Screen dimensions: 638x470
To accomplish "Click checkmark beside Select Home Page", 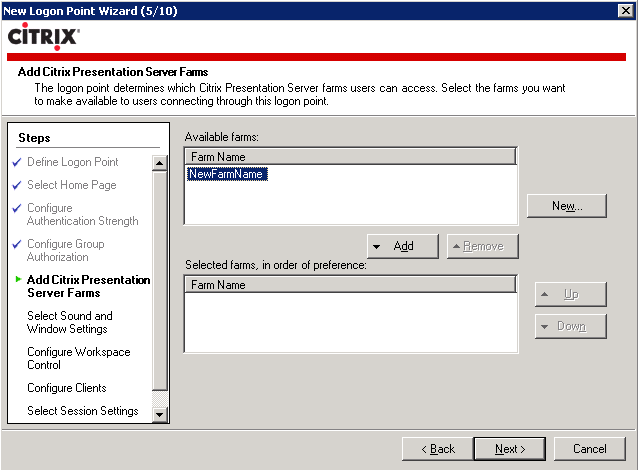I will click(x=17, y=186).
